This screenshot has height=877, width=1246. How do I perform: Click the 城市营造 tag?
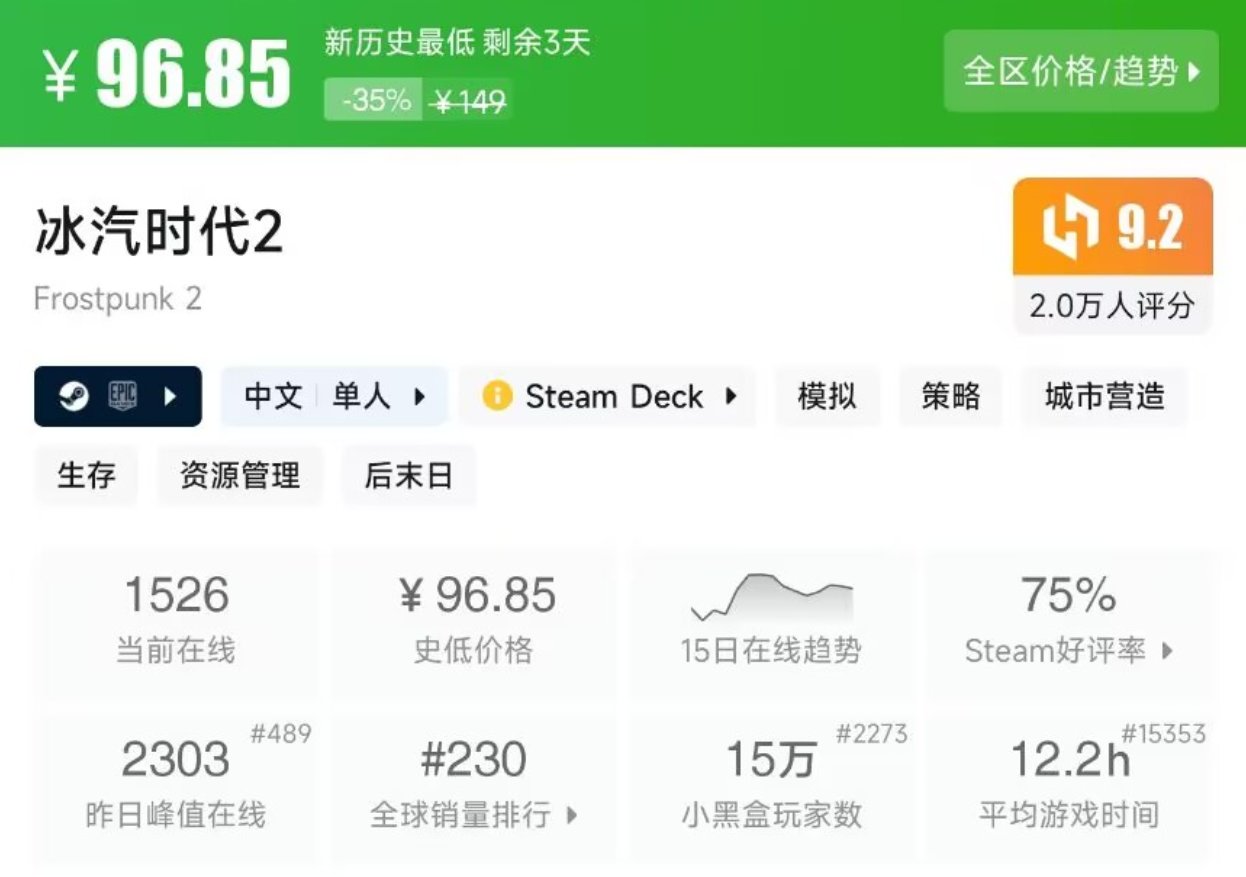point(1104,397)
